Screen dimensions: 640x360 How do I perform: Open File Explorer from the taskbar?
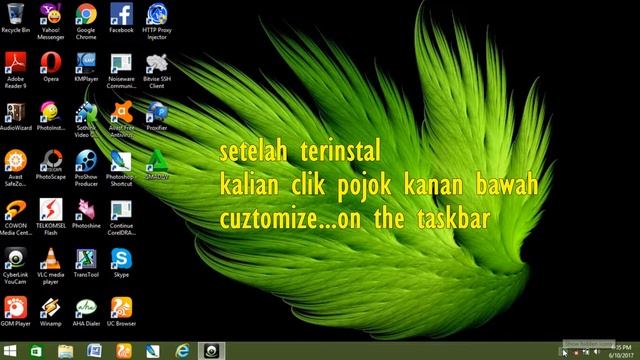click(x=65, y=351)
